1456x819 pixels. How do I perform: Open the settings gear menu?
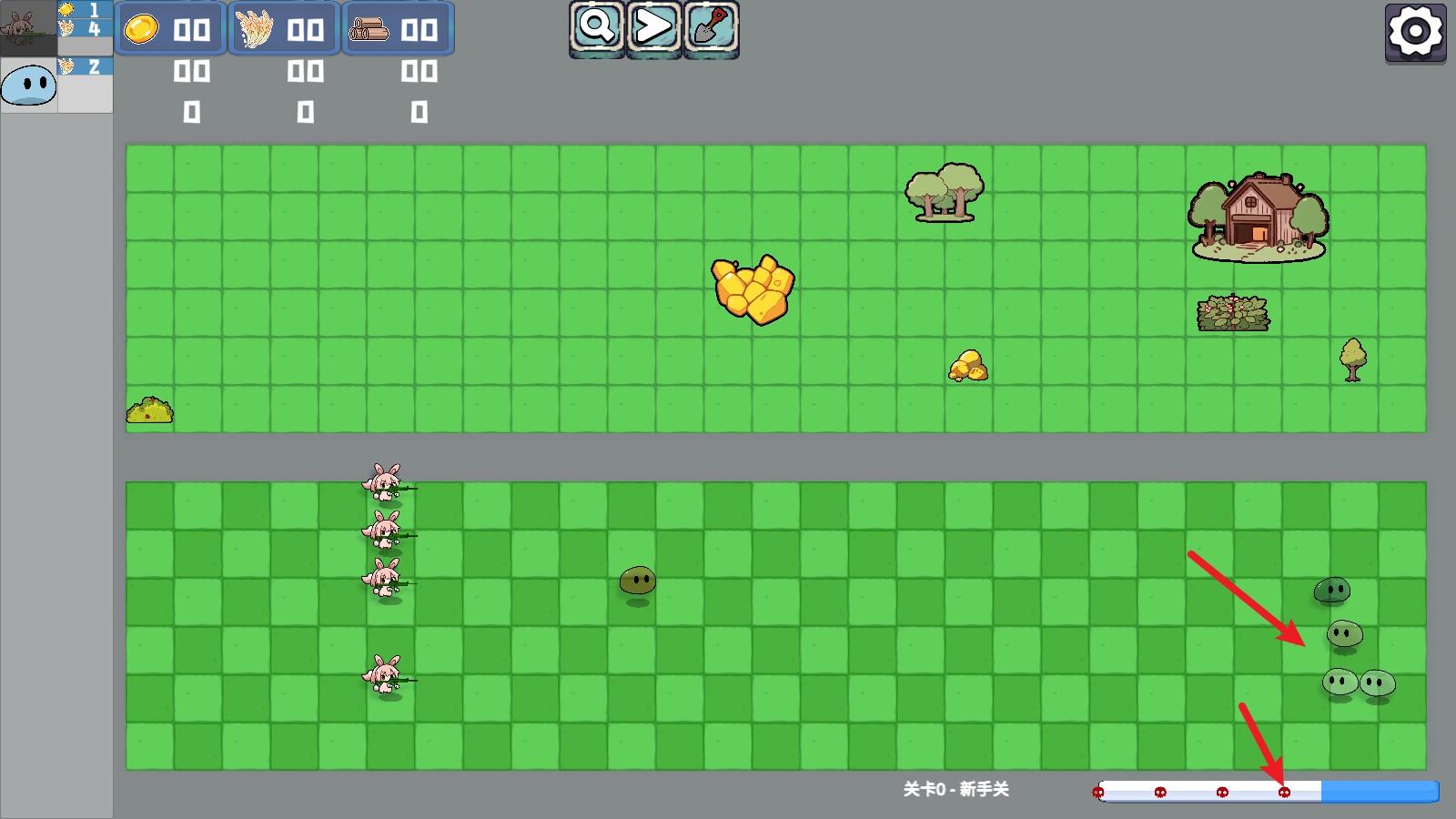(1415, 32)
